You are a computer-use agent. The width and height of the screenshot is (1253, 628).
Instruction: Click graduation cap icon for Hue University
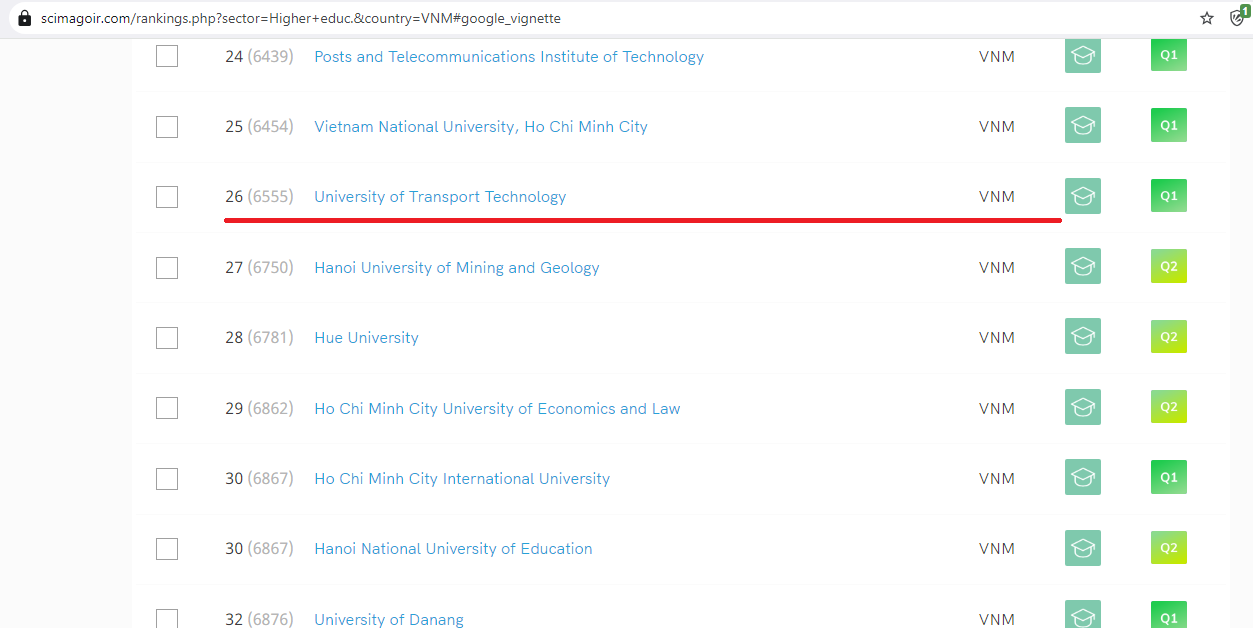[1082, 337]
